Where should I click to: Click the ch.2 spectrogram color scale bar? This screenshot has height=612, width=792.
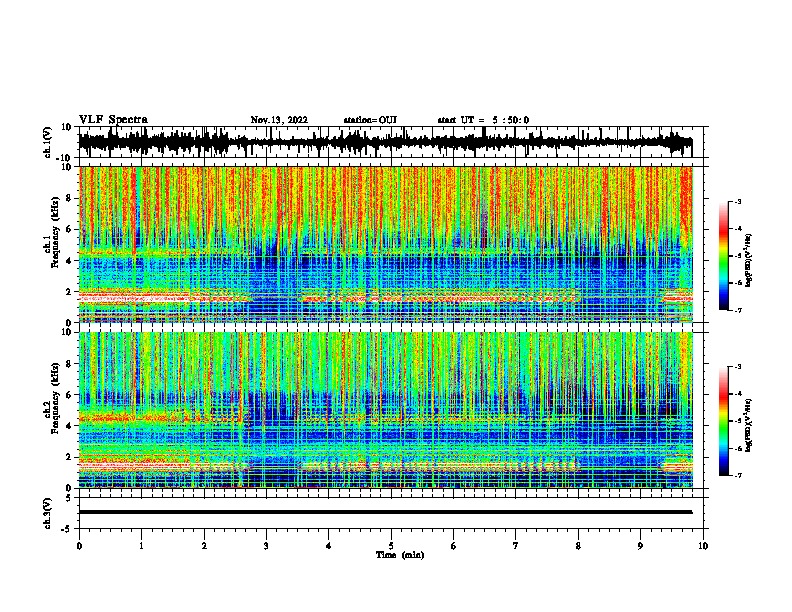(723, 421)
